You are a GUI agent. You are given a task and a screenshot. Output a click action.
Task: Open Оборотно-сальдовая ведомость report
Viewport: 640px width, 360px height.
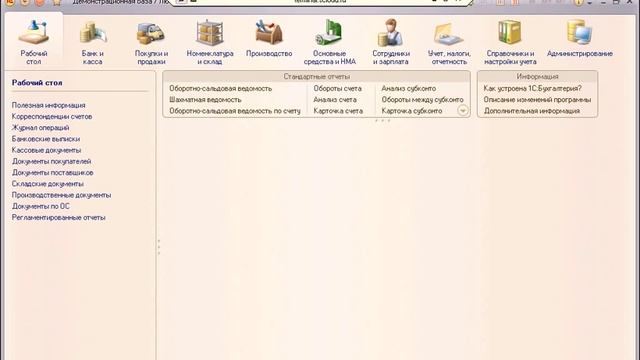point(220,88)
